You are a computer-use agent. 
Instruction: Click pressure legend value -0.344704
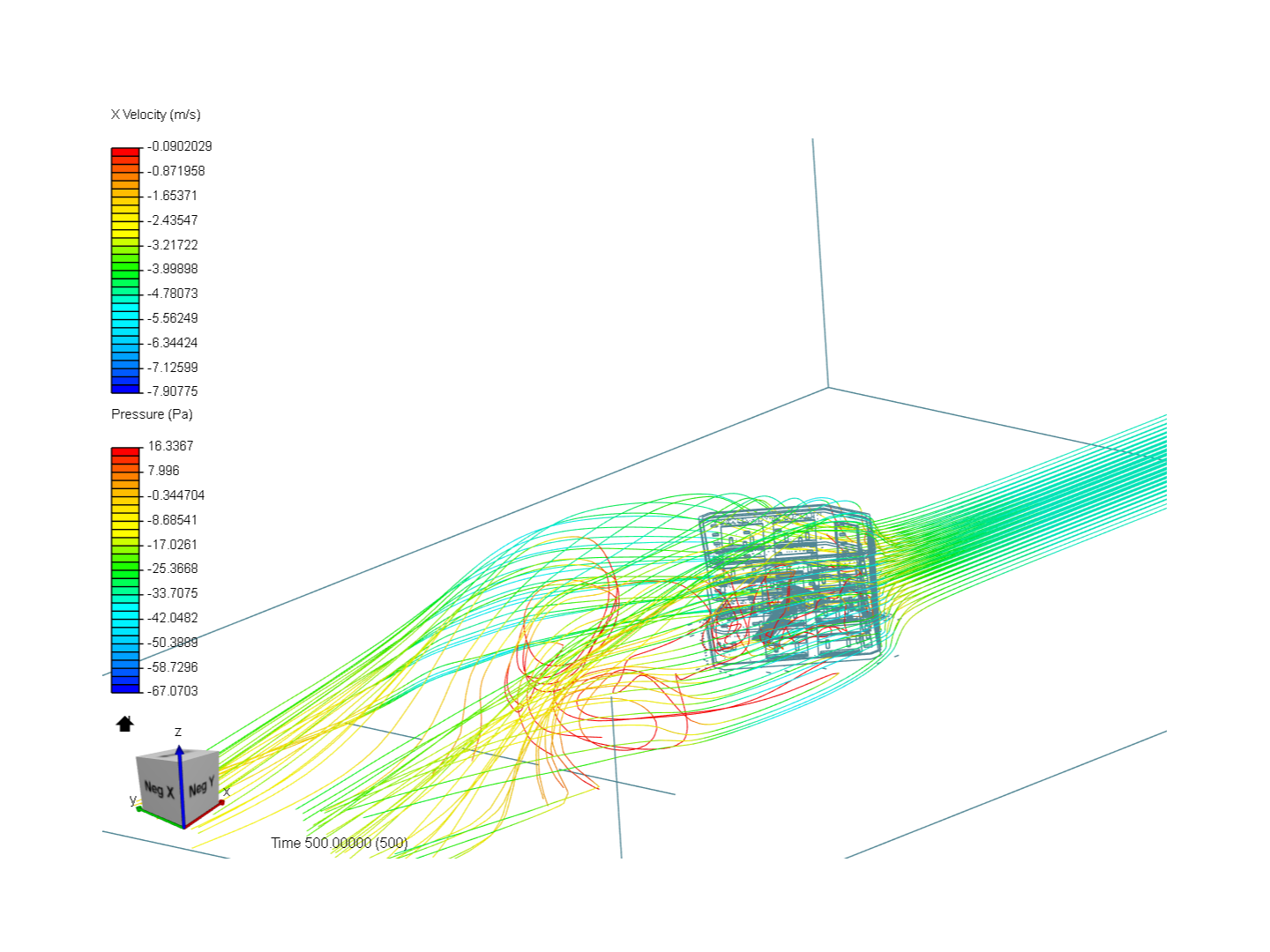(x=176, y=495)
